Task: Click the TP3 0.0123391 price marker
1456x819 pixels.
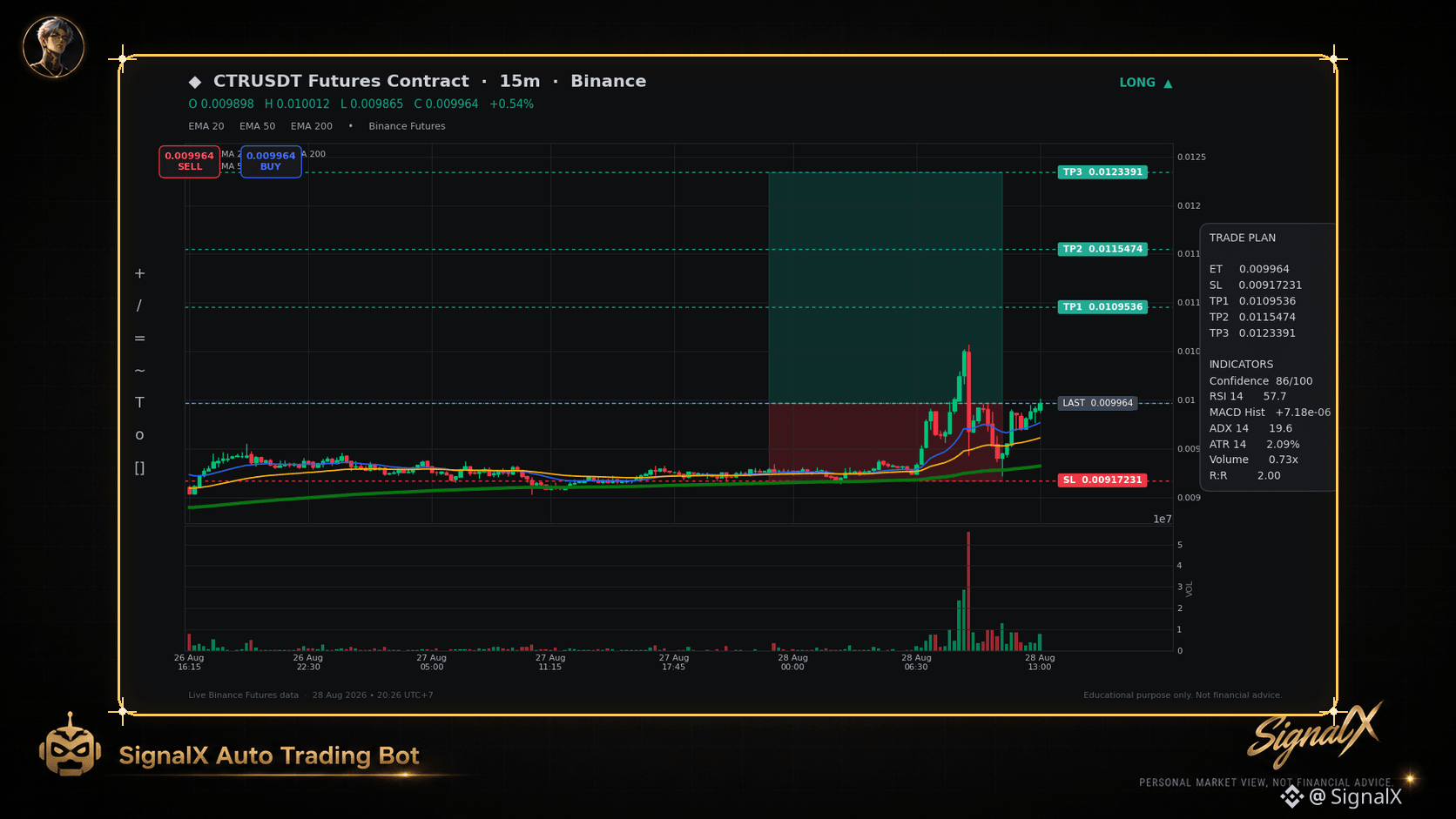Action: pyautogui.click(x=1102, y=172)
